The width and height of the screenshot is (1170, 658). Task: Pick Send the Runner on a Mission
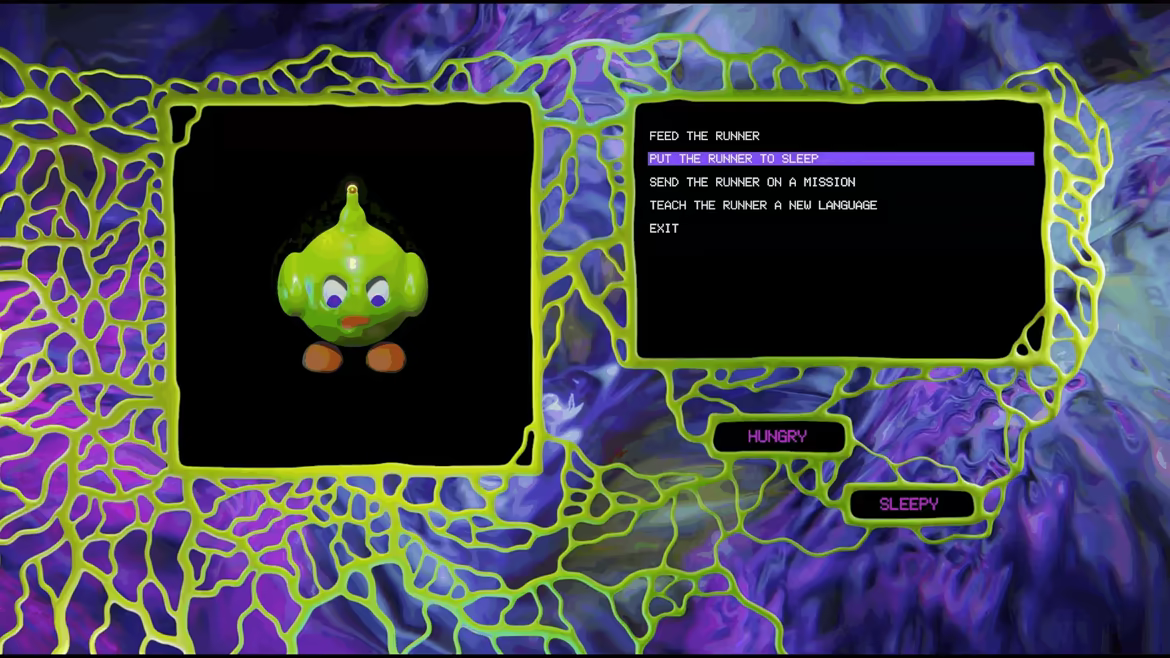752,182
